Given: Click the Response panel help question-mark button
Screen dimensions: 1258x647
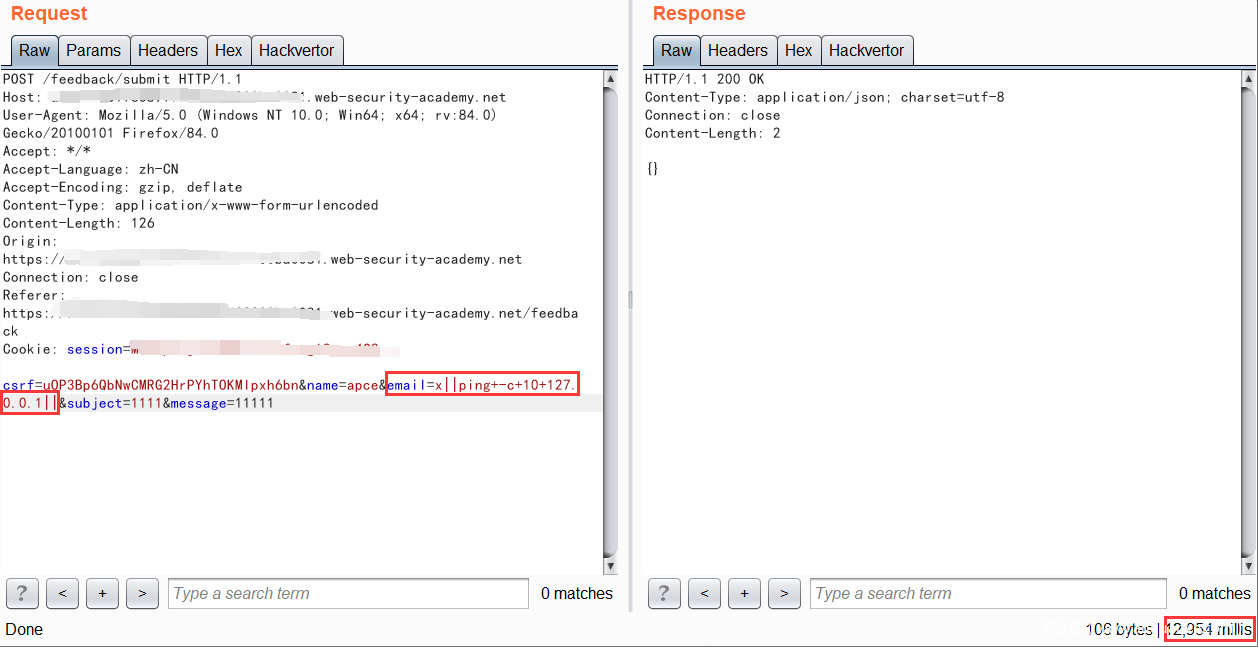Looking at the screenshot, I should [x=664, y=593].
